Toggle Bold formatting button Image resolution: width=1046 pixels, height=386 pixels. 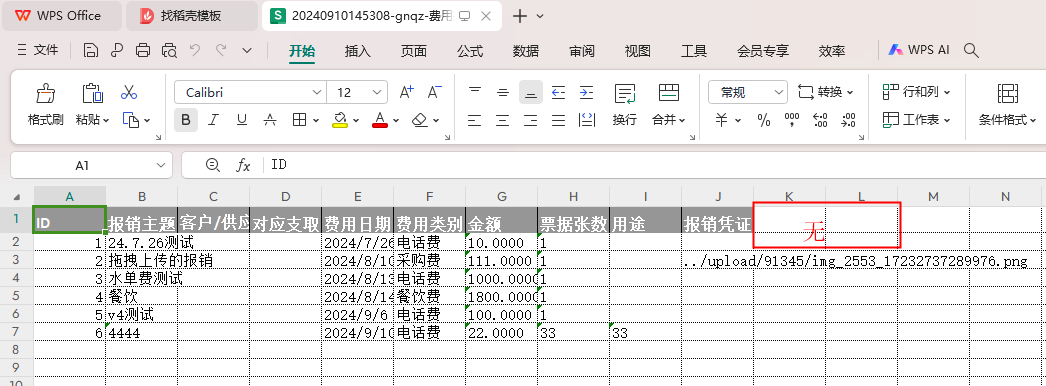coord(186,120)
